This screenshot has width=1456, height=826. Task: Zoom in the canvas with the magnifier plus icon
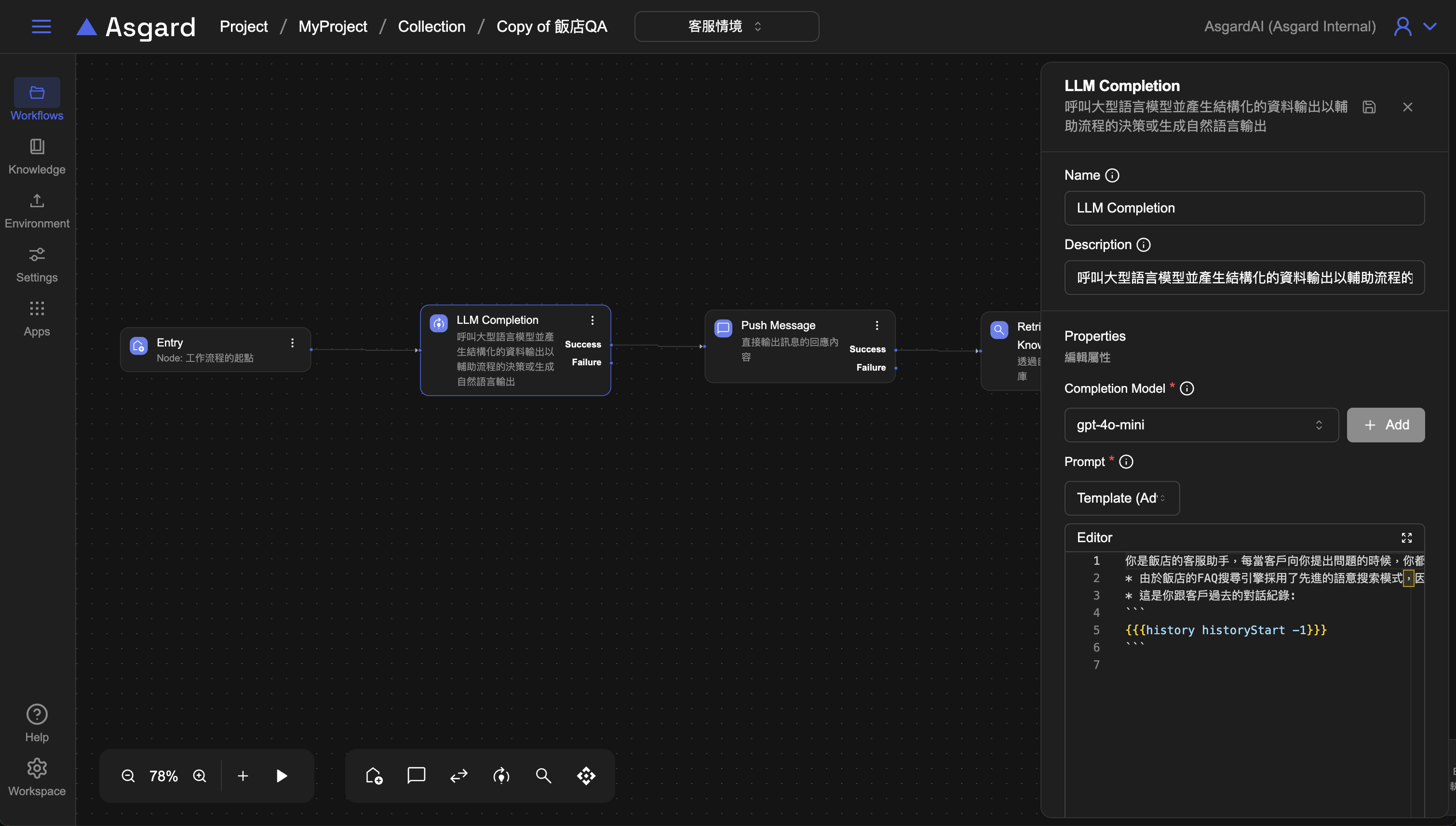click(x=200, y=775)
